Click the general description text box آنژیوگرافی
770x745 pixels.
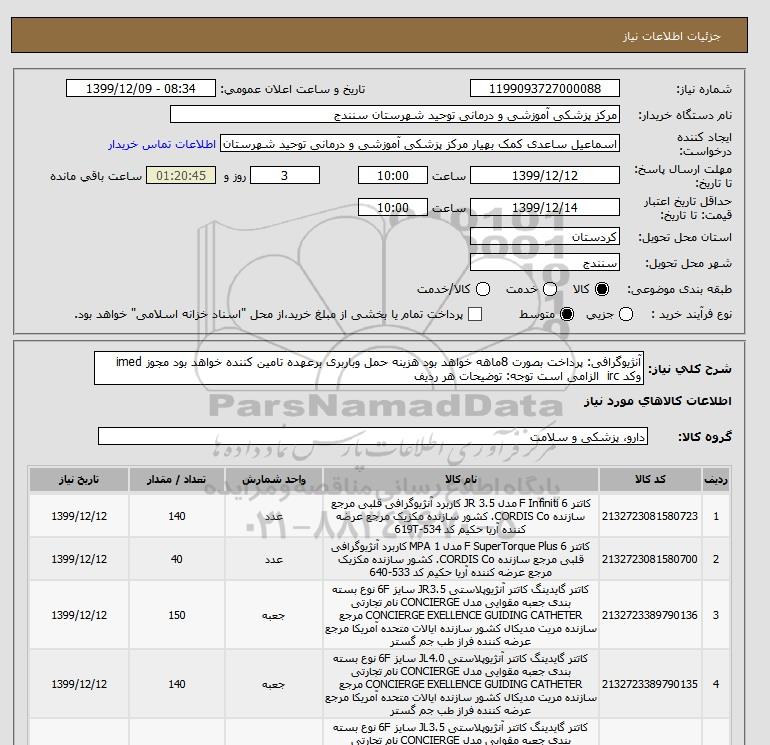point(369,368)
